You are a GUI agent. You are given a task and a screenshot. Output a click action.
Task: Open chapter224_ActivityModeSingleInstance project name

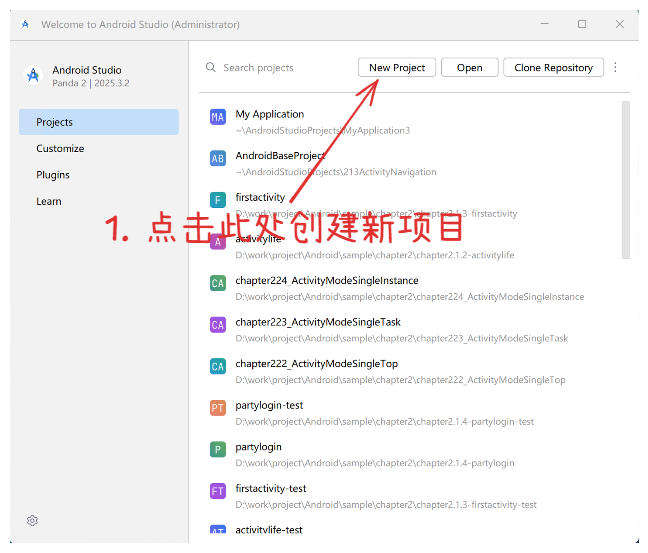(x=327, y=280)
